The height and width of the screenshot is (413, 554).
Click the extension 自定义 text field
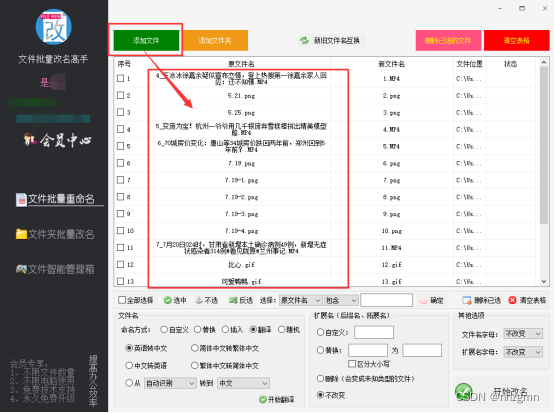pyautogui.click(x=374, y=332)
